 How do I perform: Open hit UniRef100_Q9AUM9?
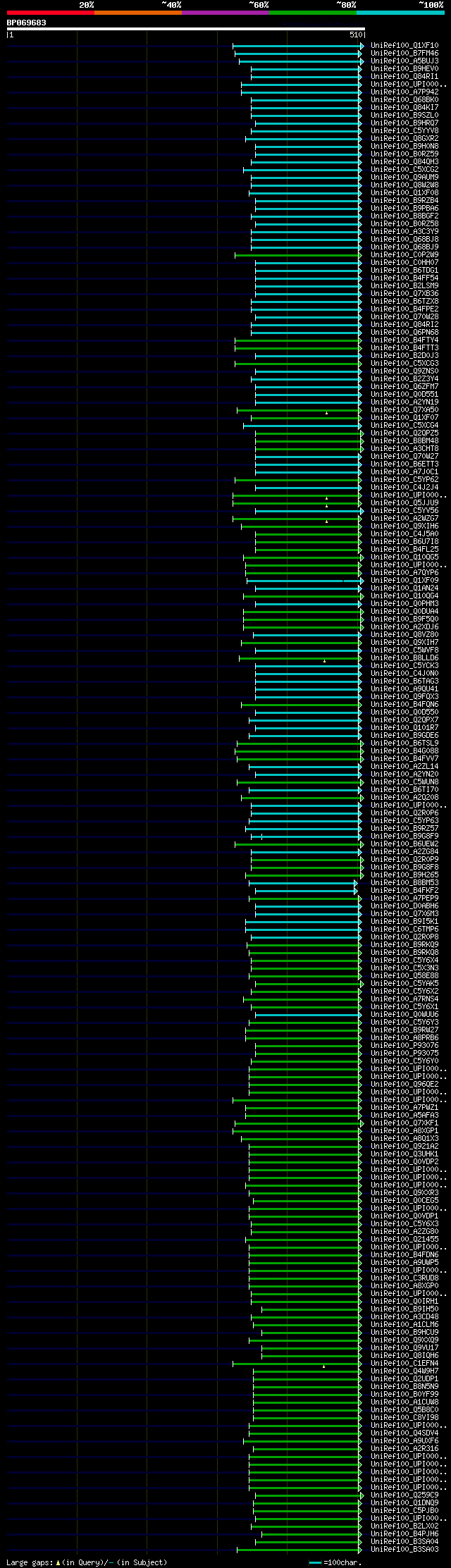pos(404,178)
